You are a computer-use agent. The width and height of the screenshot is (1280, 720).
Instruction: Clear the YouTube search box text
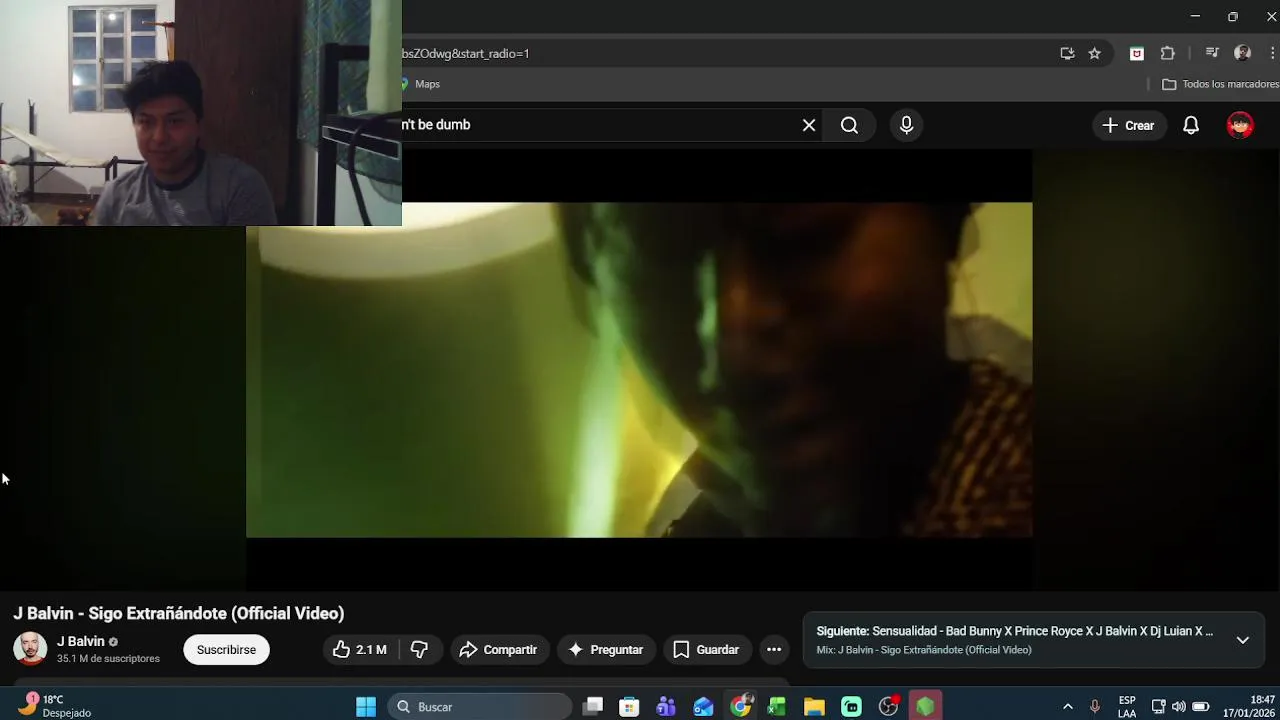809,125
